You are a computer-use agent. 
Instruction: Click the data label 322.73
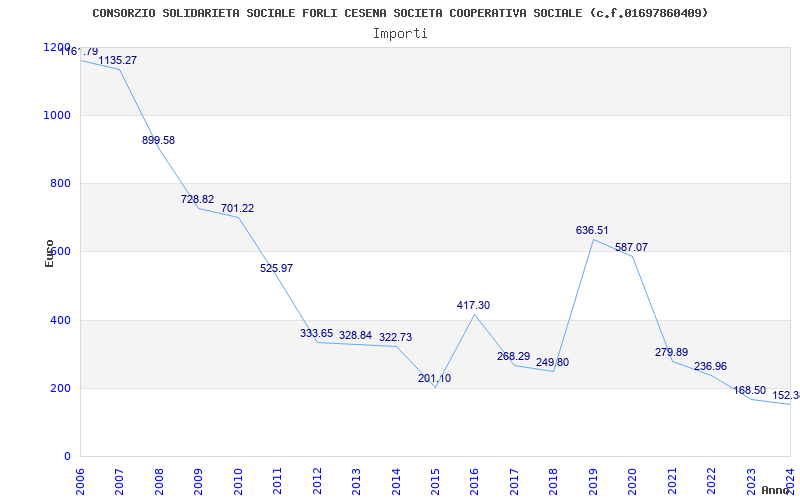pos(395,337)
